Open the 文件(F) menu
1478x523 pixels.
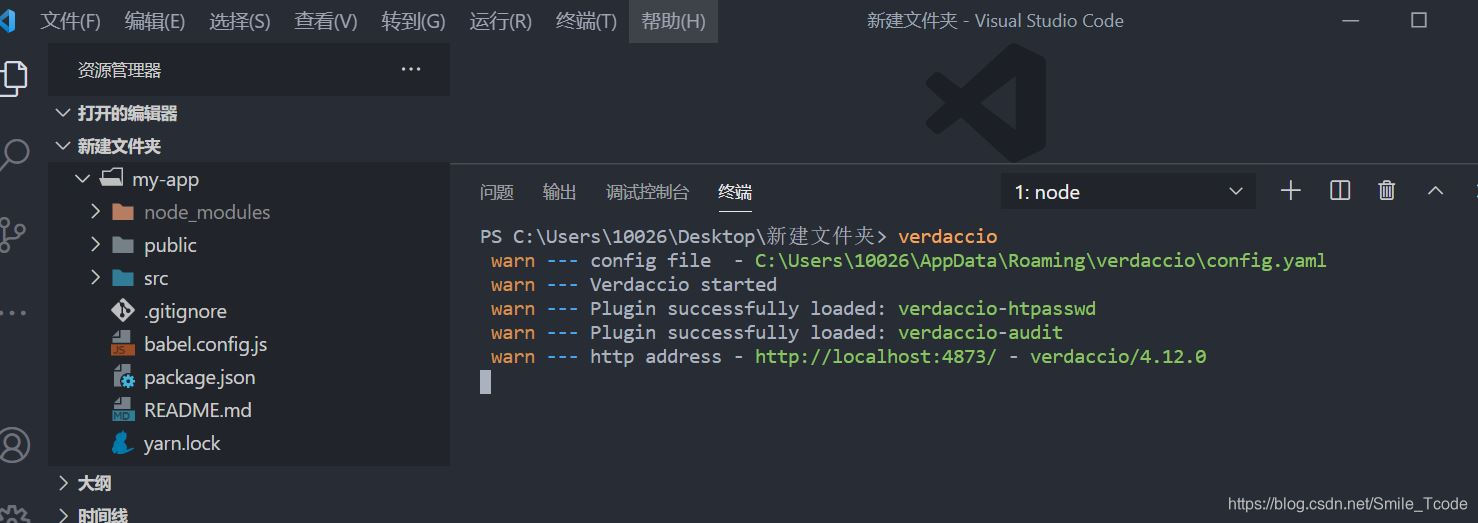[x=70, y=21]
